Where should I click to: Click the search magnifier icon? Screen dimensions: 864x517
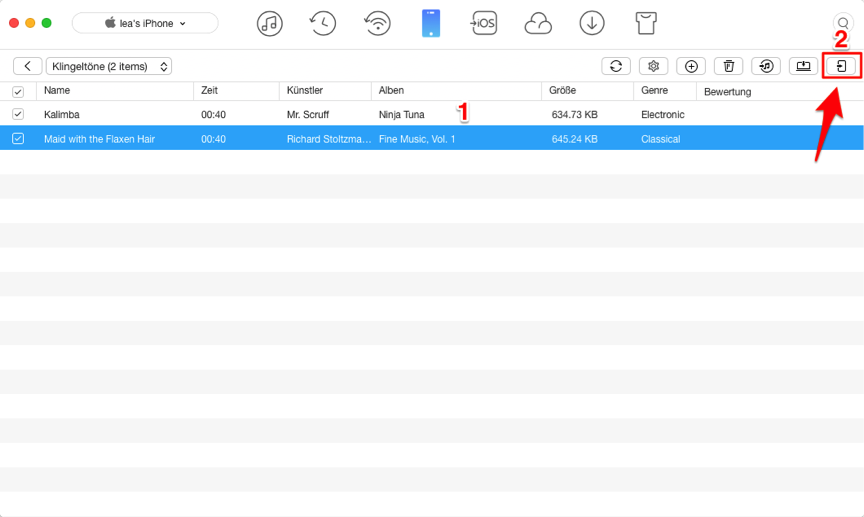tap(843, 23)
